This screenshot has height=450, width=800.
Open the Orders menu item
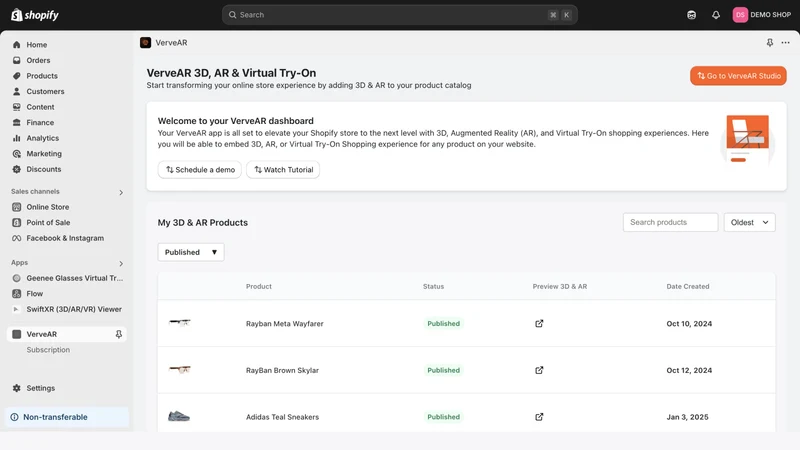coord(38,60)
